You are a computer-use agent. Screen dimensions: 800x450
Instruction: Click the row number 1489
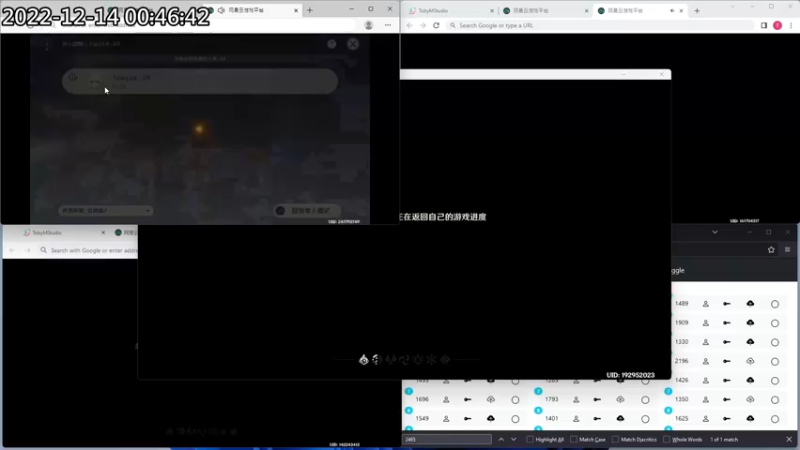pyautogui.click(x=681, y=304)
